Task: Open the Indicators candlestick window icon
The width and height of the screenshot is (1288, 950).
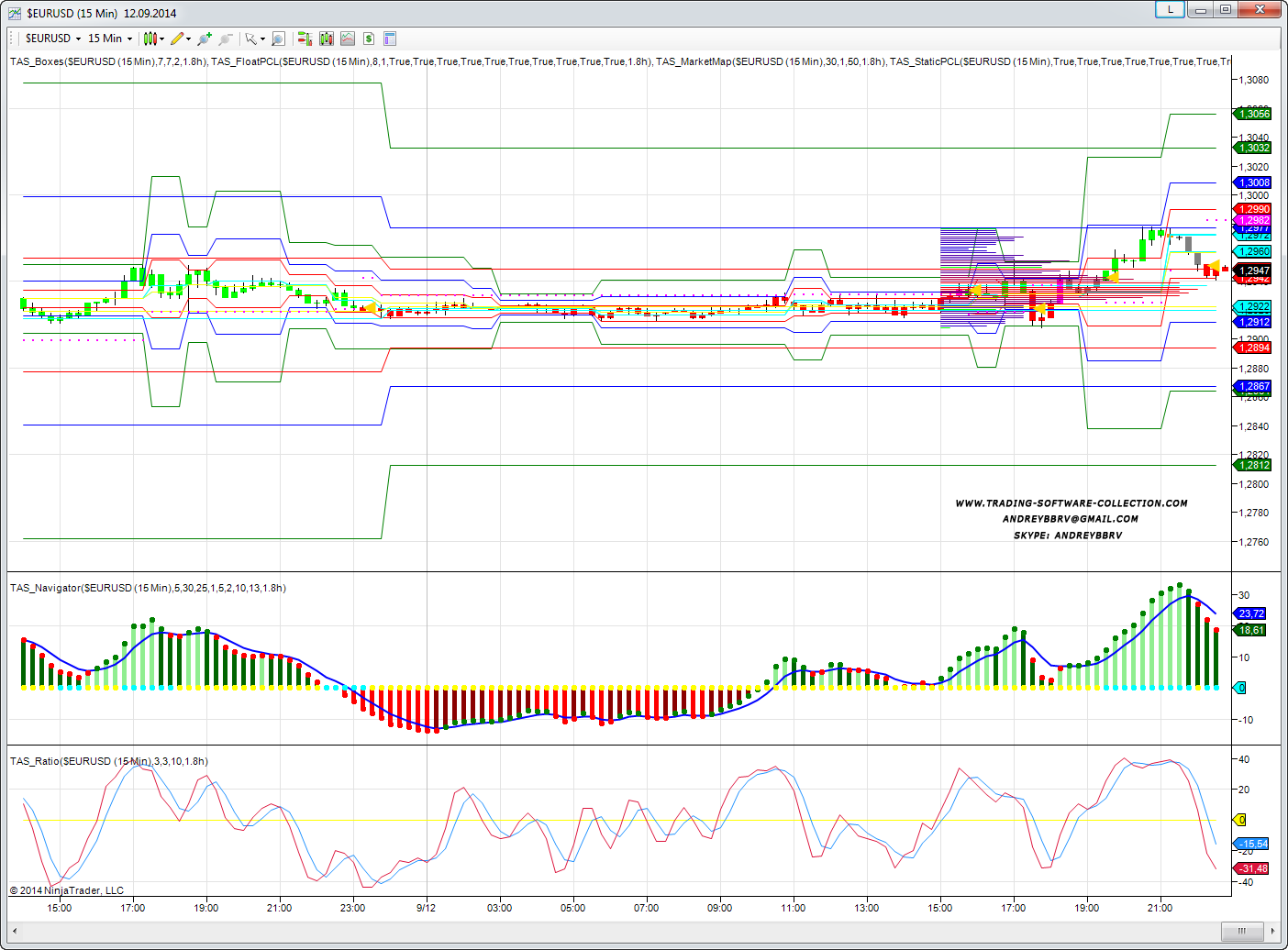Action: [x=327, y=39]
